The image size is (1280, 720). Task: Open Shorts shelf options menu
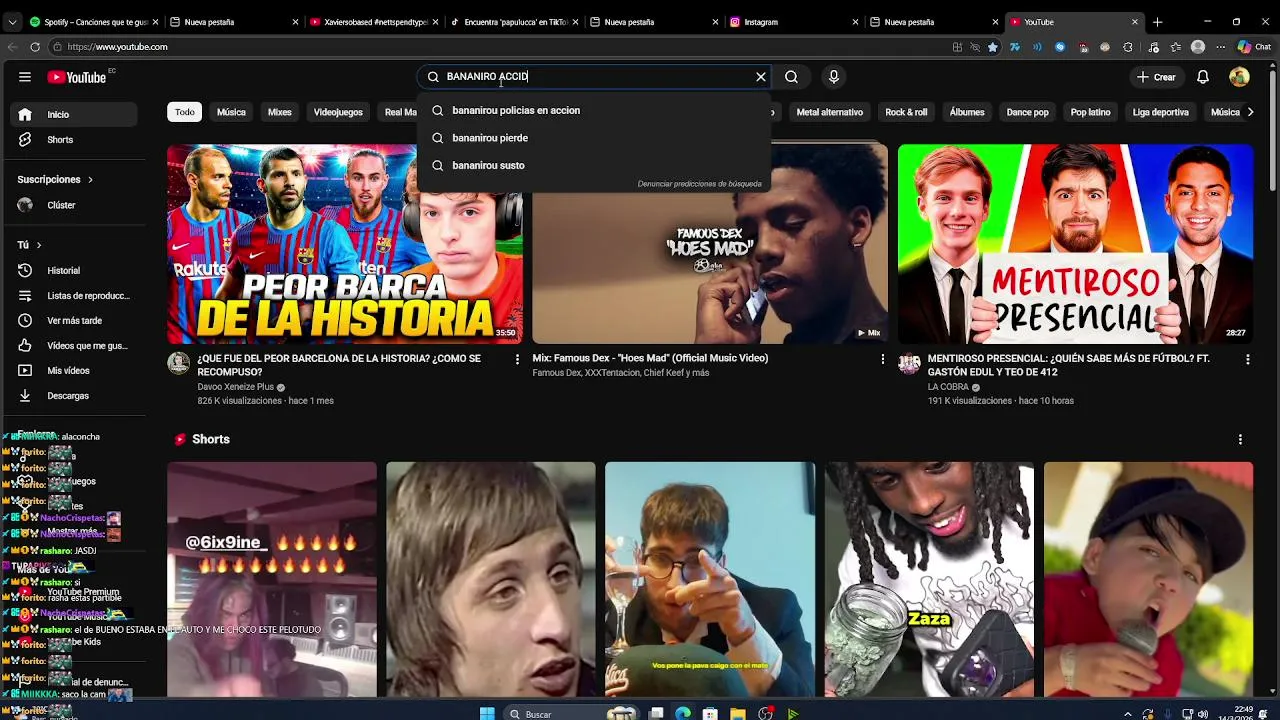tap(1240, 439)
